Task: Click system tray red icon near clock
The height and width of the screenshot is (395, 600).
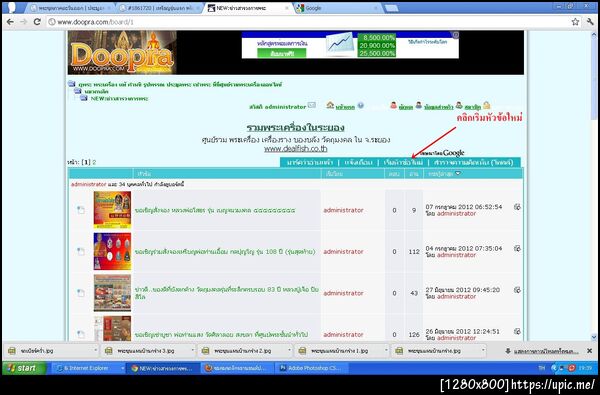Action: (572, 368)
